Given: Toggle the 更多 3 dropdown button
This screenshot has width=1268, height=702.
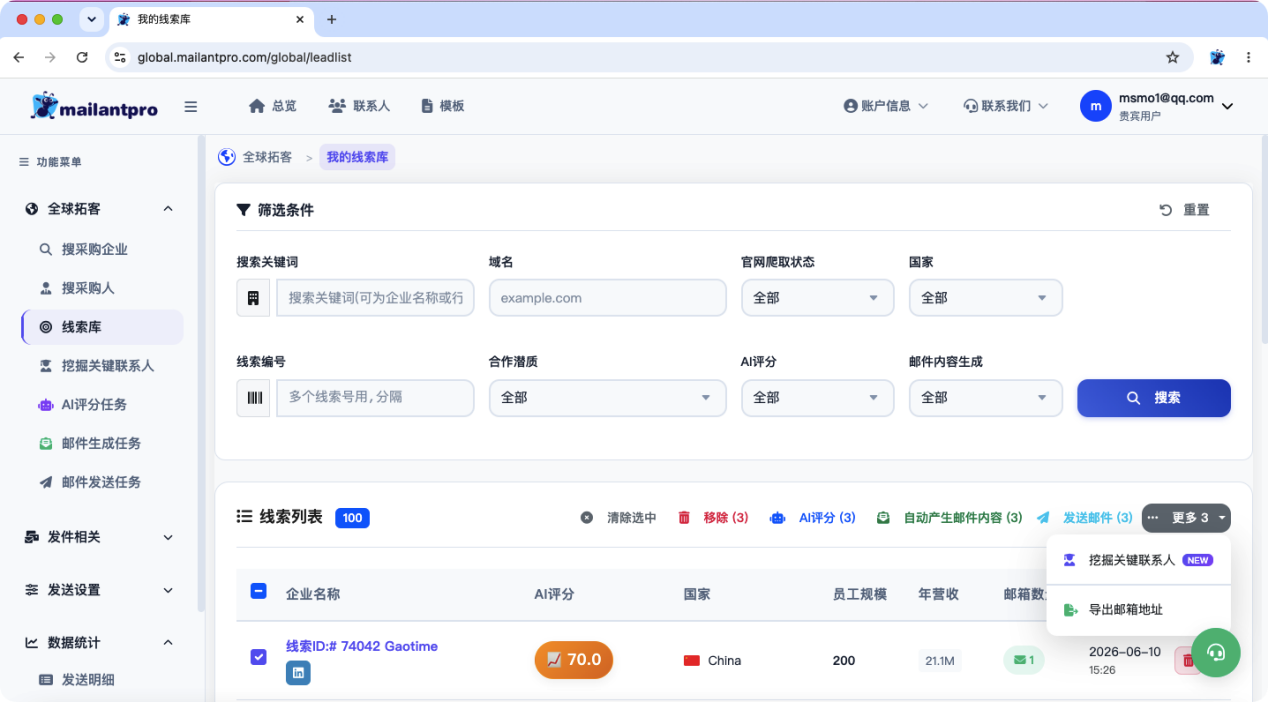Looking at the screenshot, I should (x=1186, y=517).
